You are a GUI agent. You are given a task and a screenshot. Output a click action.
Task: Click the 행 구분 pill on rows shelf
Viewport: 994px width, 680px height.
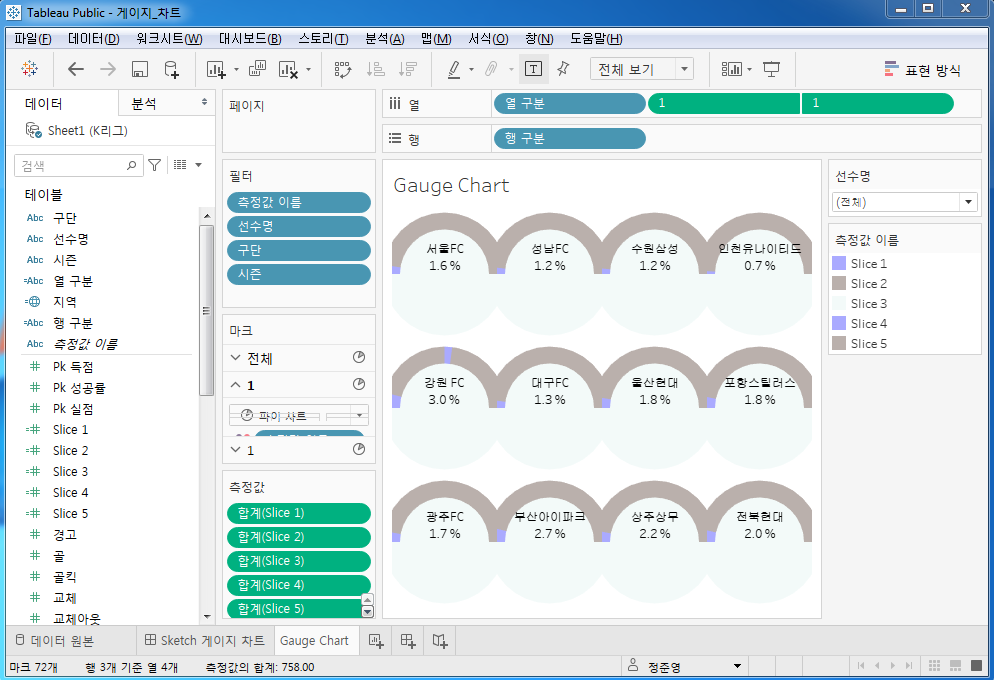tap(569, 138)
